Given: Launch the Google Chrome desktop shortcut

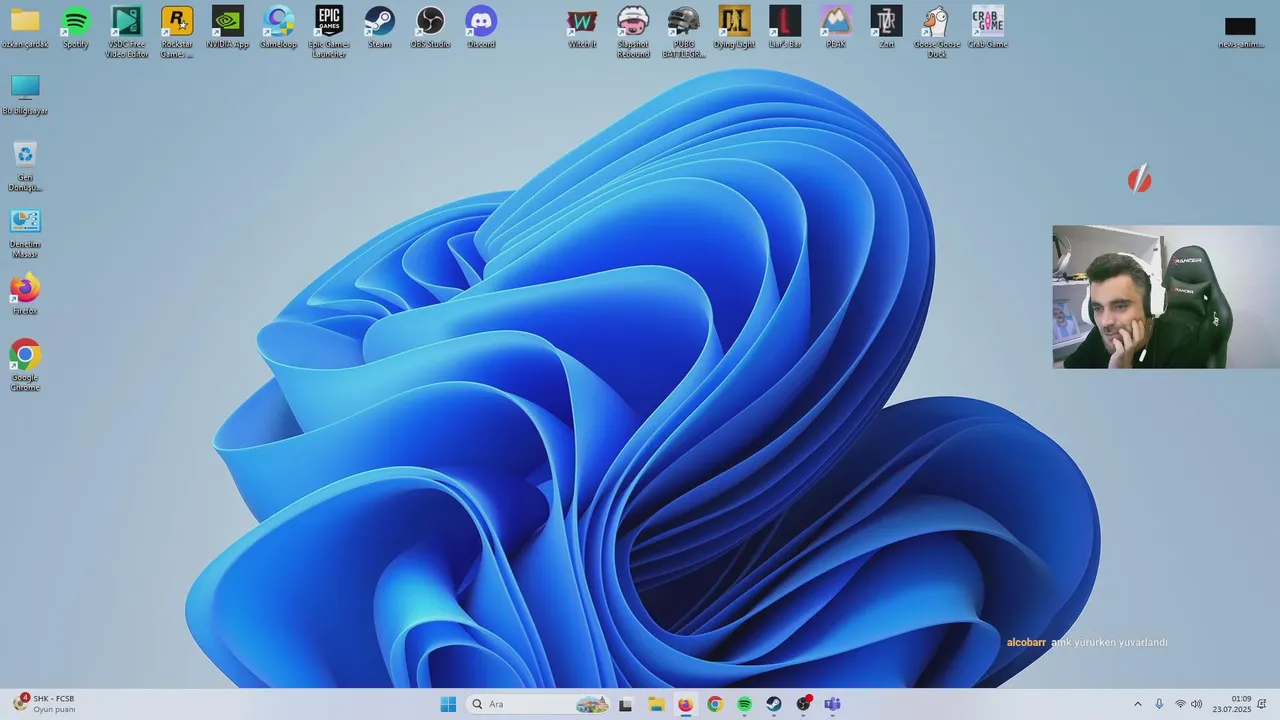Looking at the screenshot, I should (25, 366).
